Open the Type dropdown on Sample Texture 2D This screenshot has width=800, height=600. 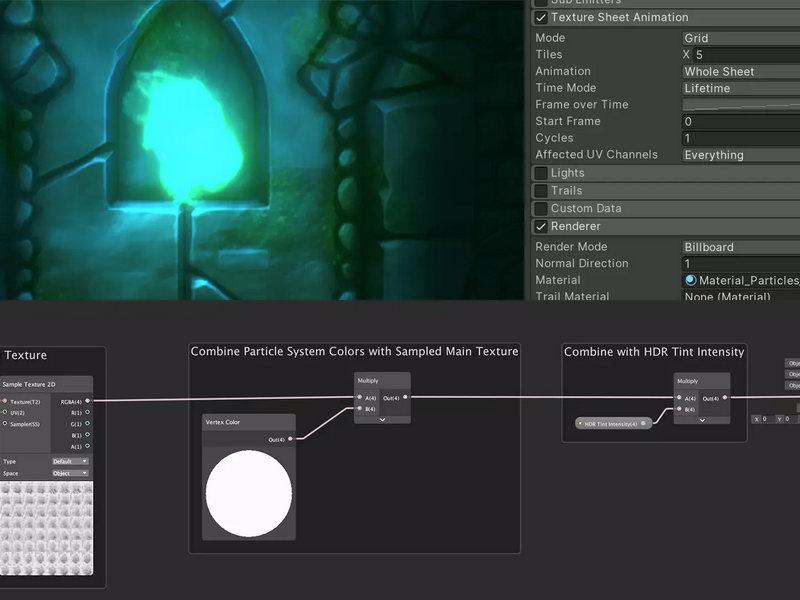70,461
